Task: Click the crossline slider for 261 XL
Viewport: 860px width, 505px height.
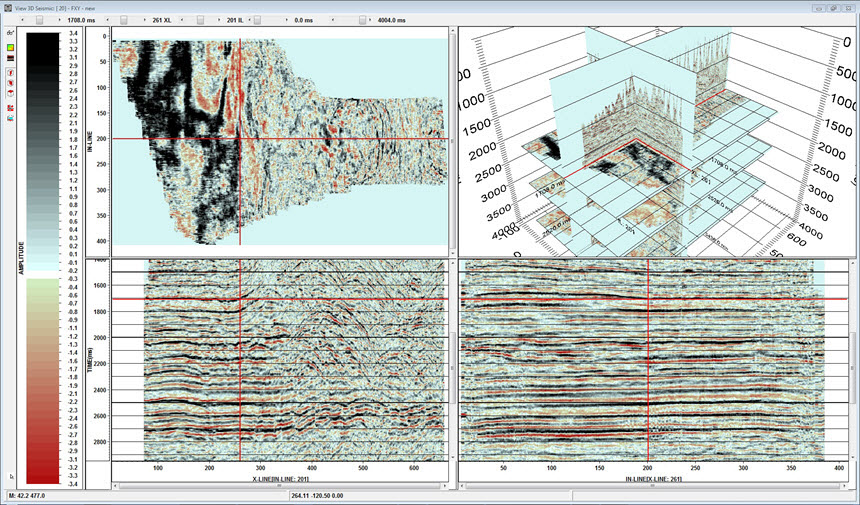Action: (124, 19)
